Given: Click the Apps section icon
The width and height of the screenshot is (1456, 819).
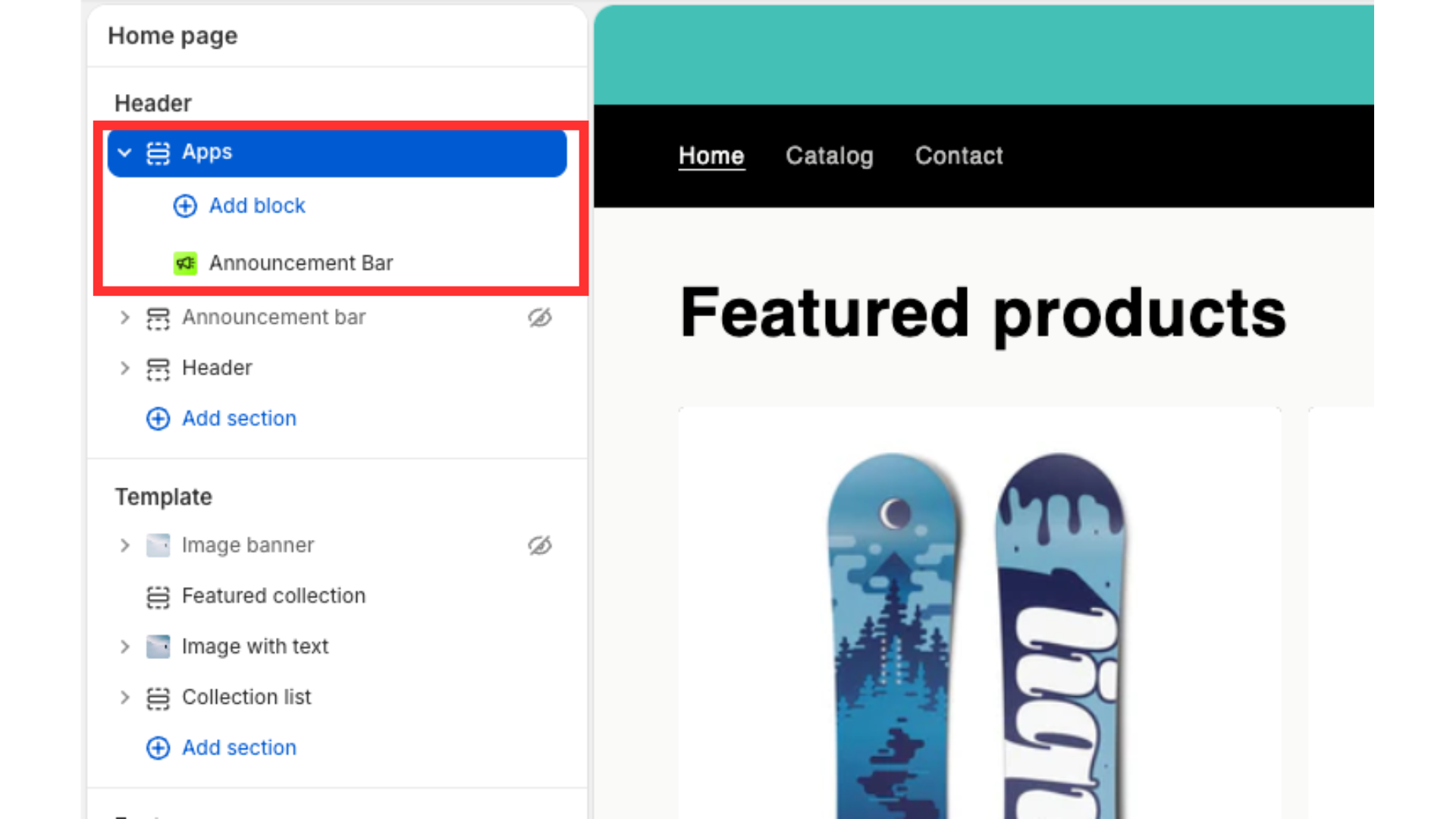Looking at the screenshot, I should (158, 153).
